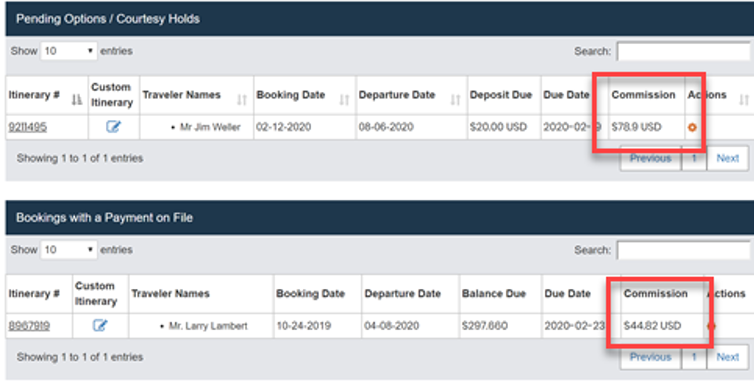Click the orange actions icon for itinerary 8967919
Screen dimensions: 754x381
pyautogui.click(x=711, y=326)
